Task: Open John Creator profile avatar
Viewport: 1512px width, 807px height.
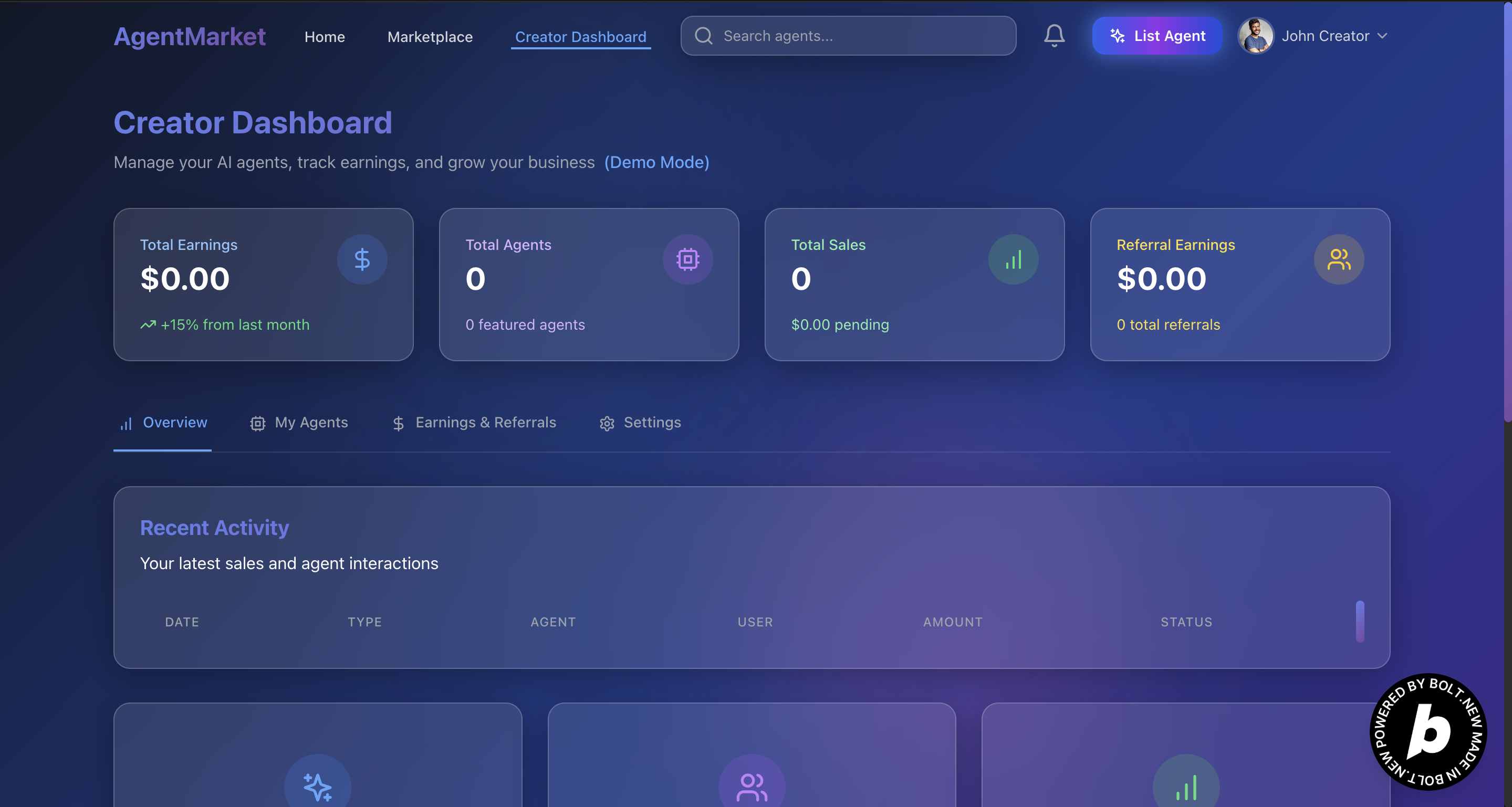Action: (1256, 36)
